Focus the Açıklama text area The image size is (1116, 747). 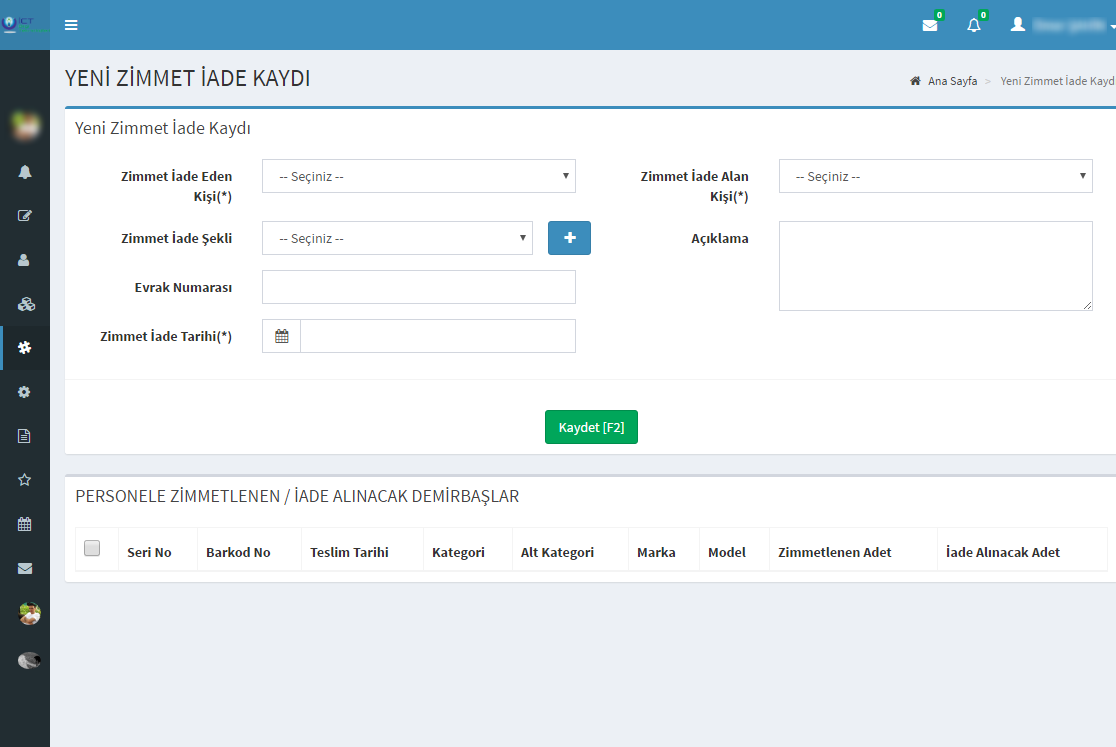click(935, 266)
